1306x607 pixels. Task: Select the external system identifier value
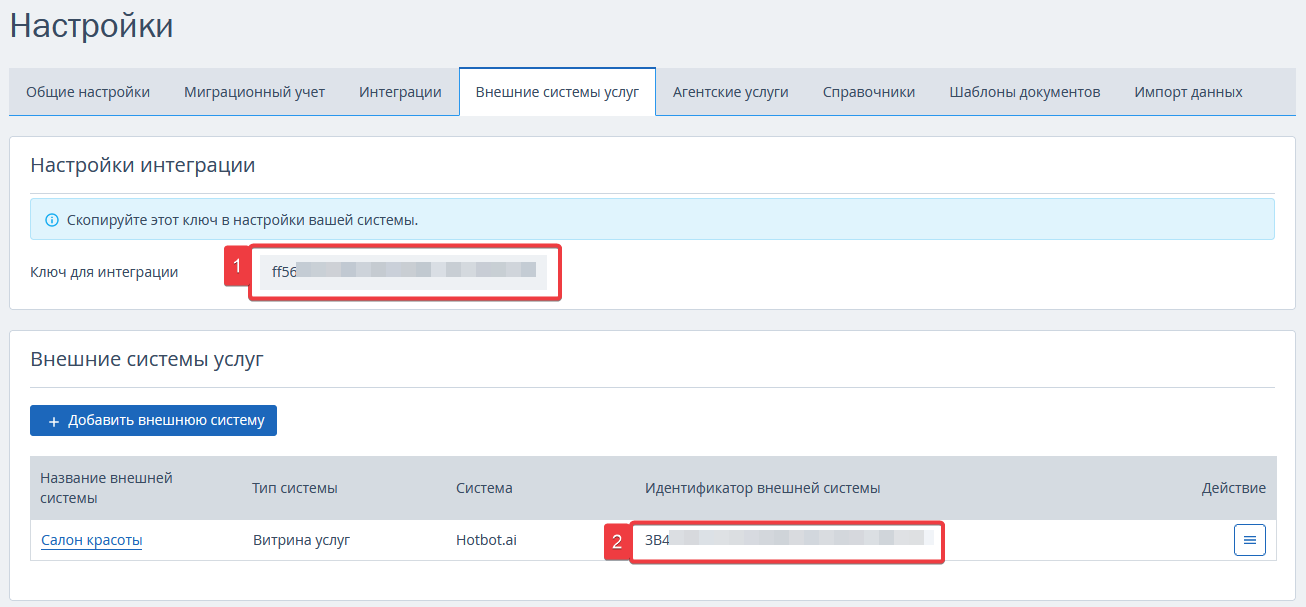(x=789, y=540)
